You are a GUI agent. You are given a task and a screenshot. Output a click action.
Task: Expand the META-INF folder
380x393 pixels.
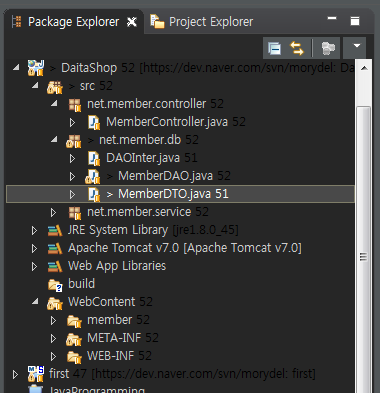tap(53, 338)
